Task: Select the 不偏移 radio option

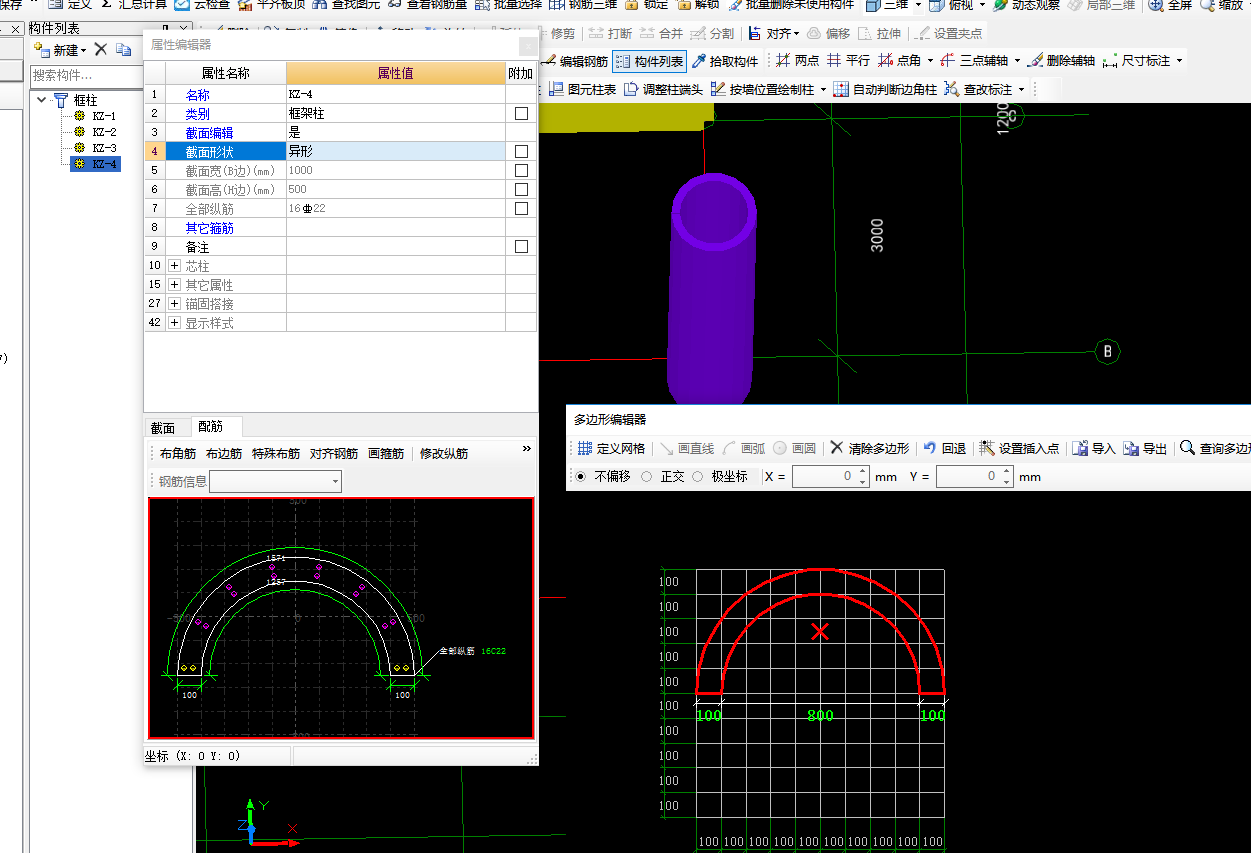Action: [582, 477]
